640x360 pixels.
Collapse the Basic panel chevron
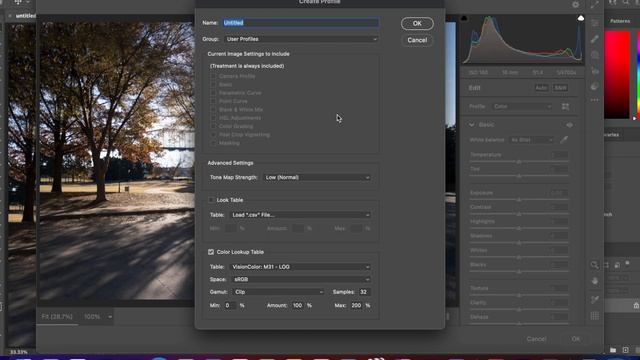coord(471,124)
